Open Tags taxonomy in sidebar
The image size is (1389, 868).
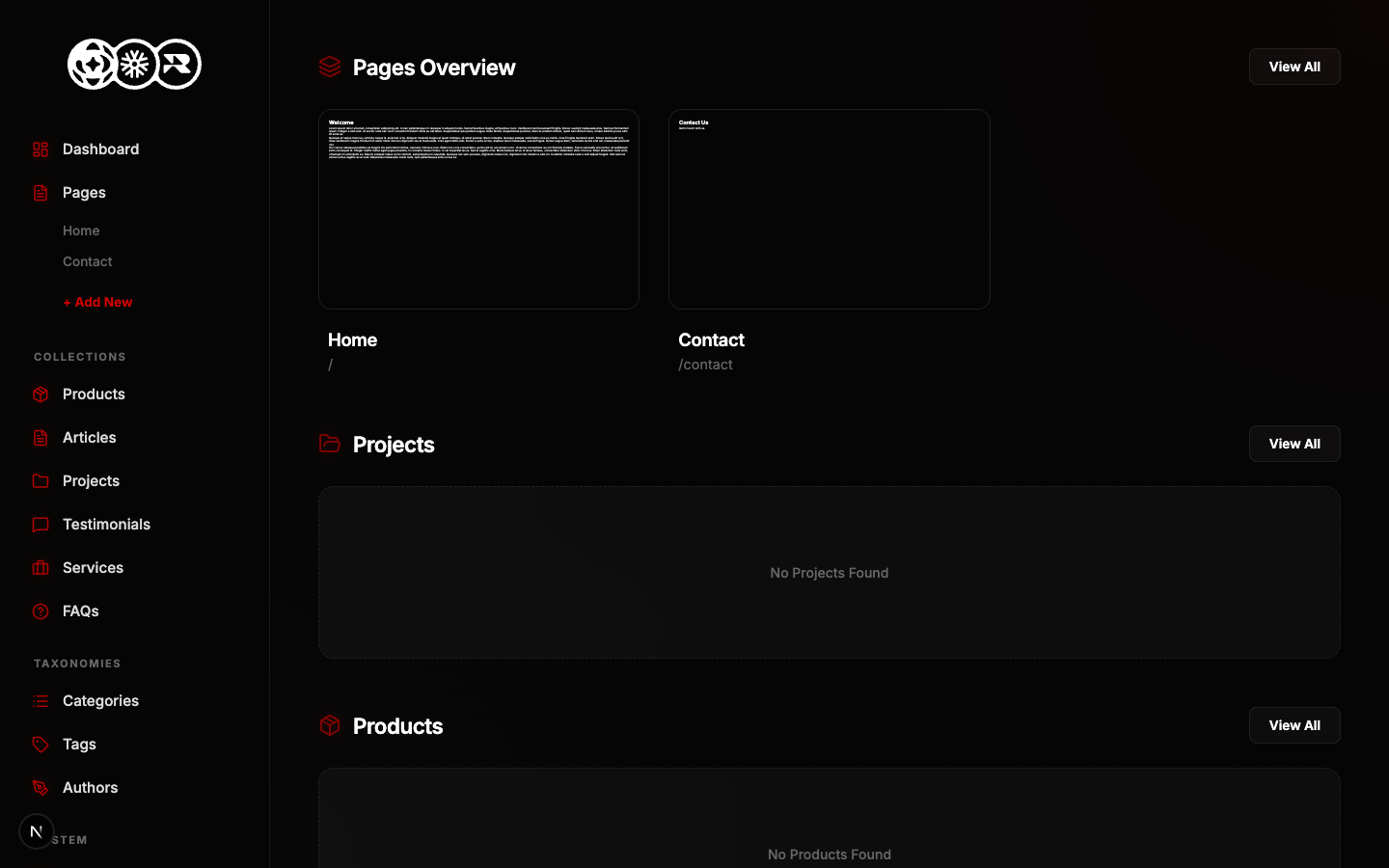click(x=79, y=745)
